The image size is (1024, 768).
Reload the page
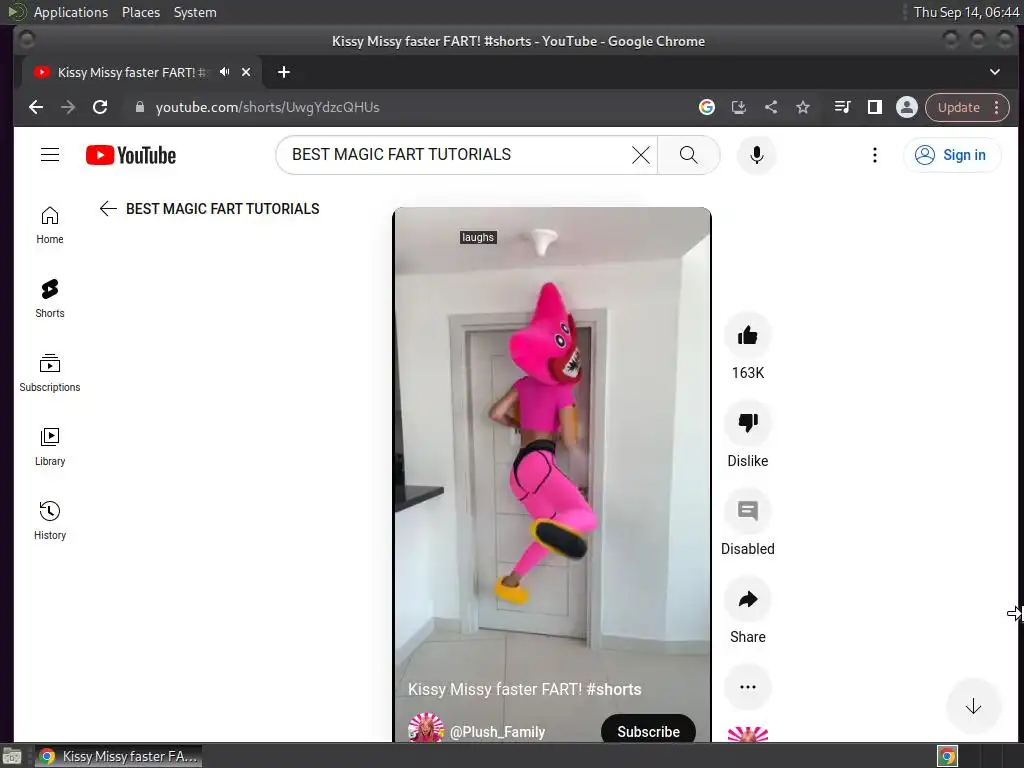pos(100,107)
